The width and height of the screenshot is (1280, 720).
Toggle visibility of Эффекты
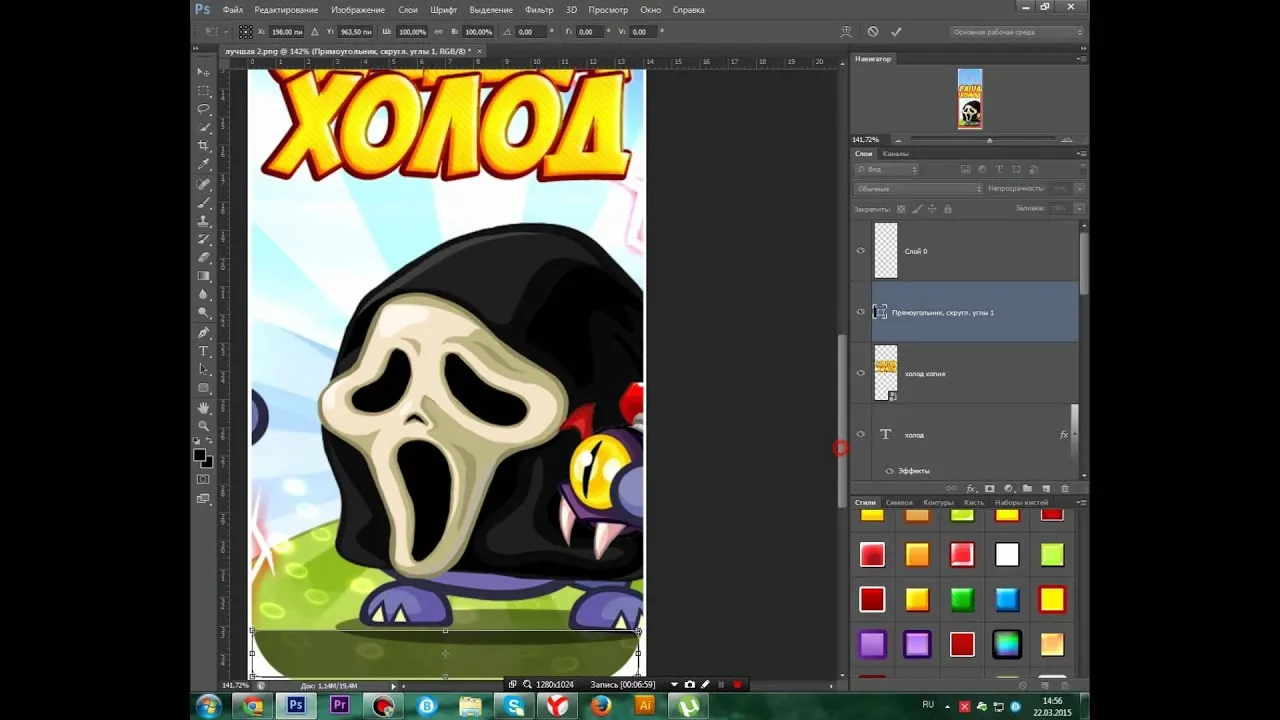pos(889,470)
